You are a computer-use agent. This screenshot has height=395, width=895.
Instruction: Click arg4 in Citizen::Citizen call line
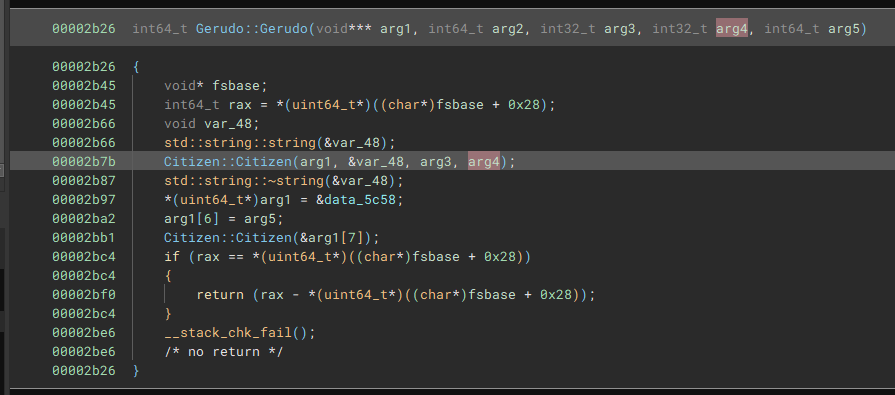pyautogui.click(x=484, y=162)
